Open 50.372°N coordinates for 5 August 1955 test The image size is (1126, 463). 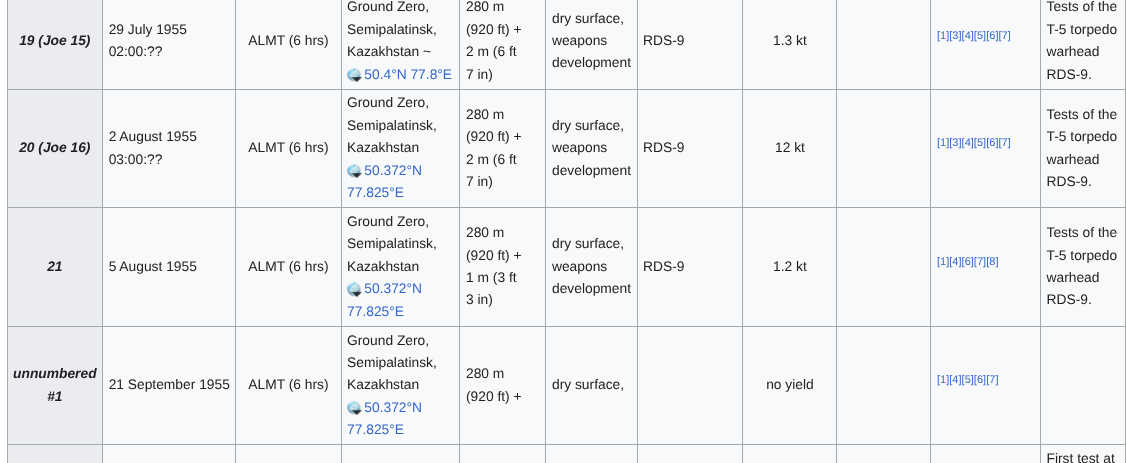pyautogui.click(x=392, y=288)
